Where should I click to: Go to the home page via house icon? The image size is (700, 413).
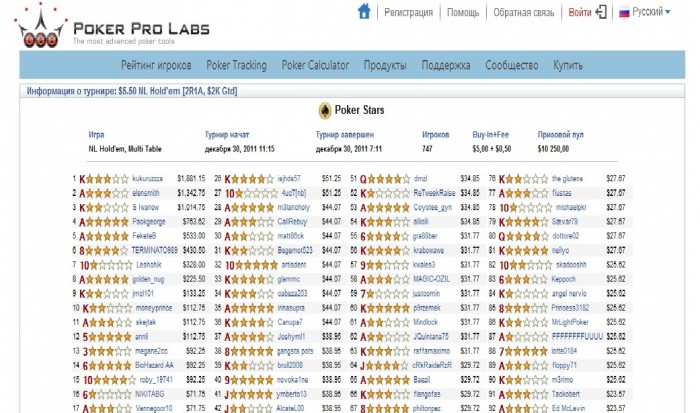364,11
